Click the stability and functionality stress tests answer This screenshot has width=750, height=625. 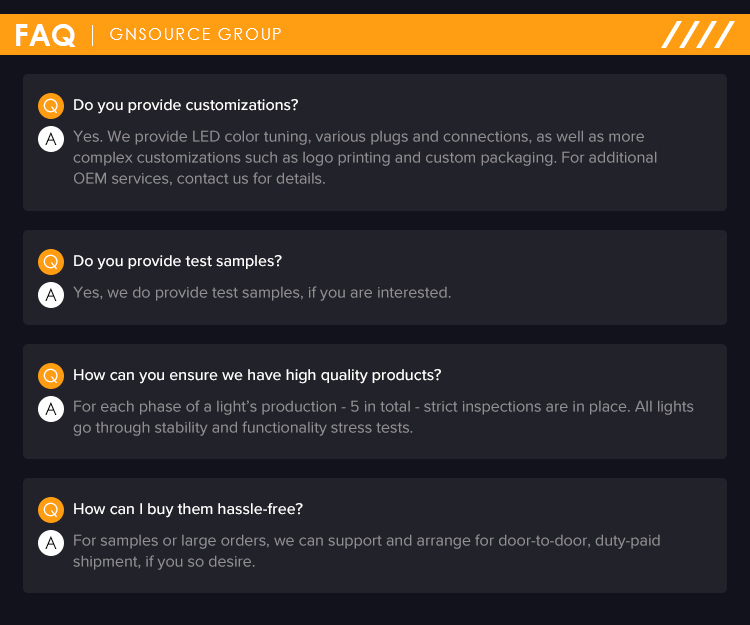coord(383,417)
